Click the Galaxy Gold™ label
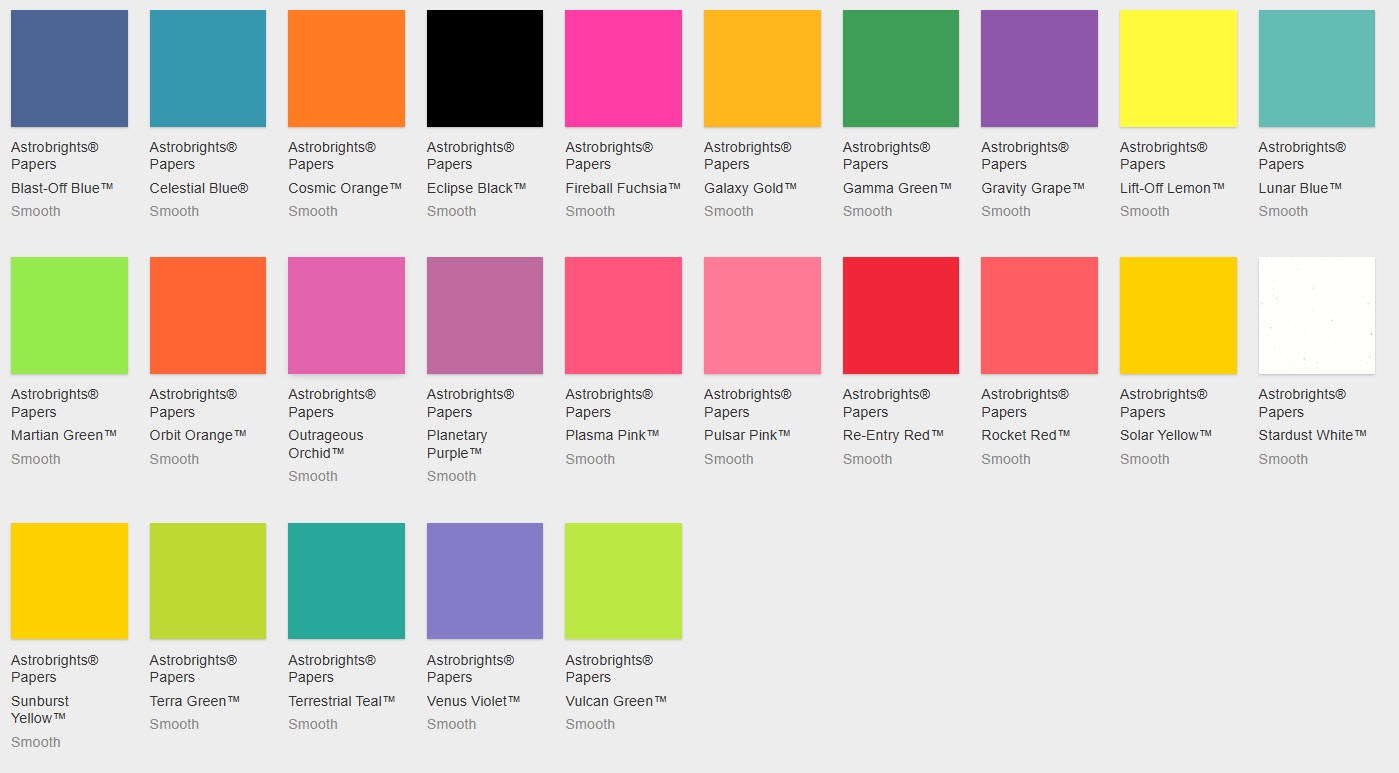 [751, 188]
